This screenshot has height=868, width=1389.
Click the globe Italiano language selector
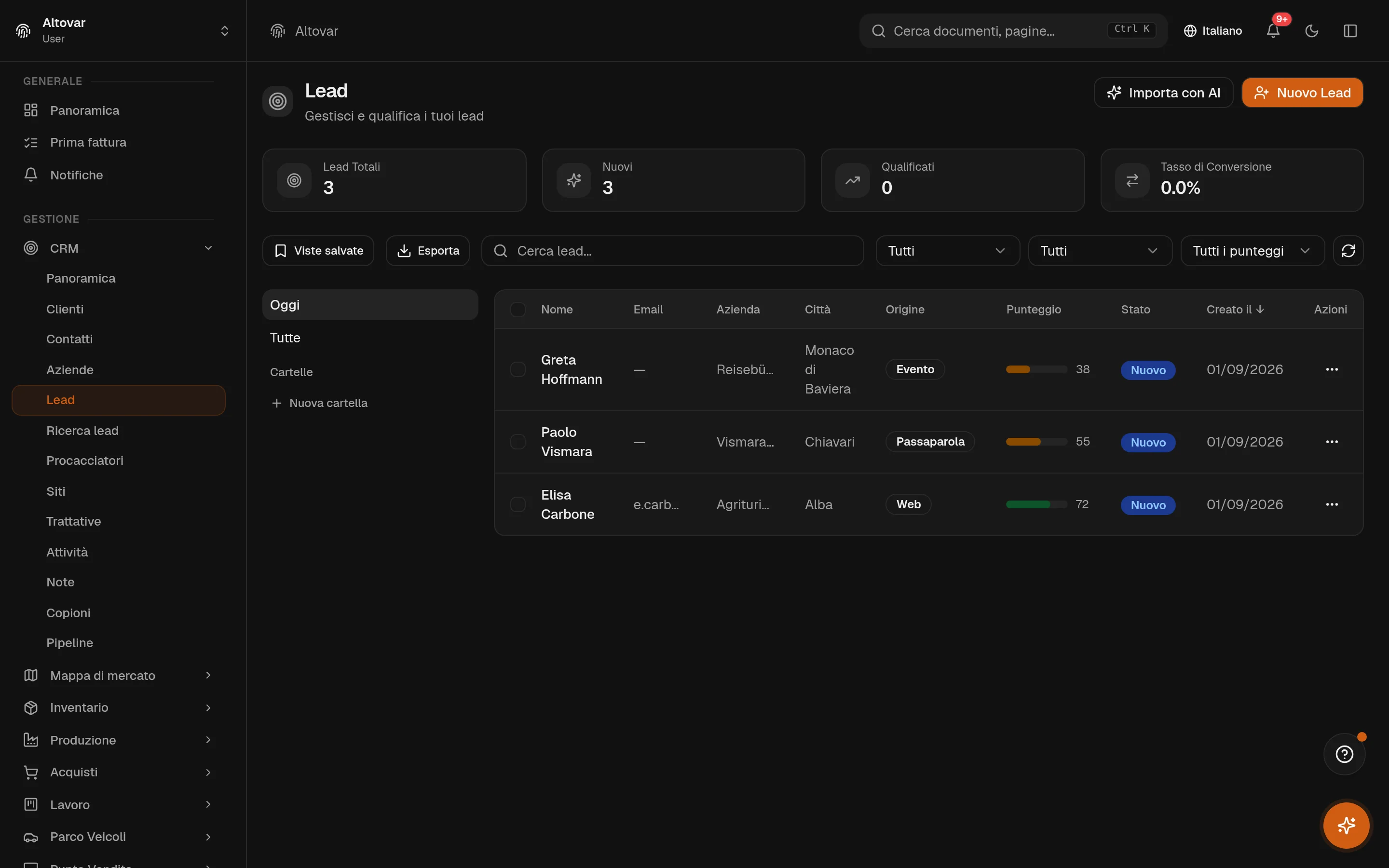pos(1212,31)
